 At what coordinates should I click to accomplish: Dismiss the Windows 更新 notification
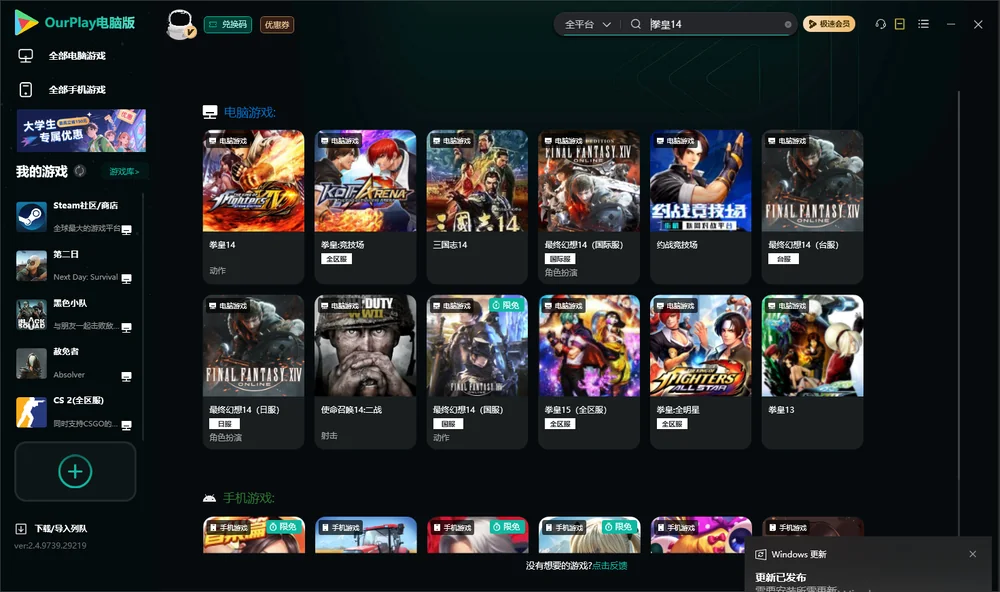[973, 554]
